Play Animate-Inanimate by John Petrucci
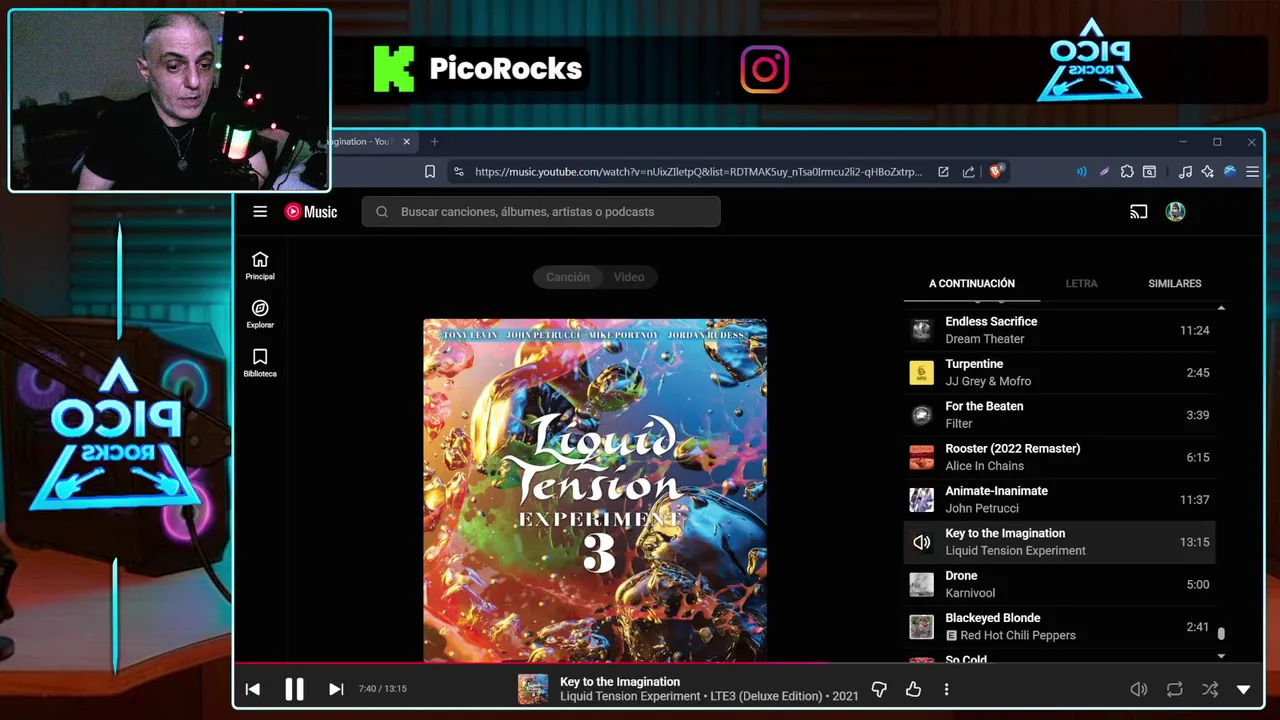The width and height of the screenshot is (1280, 720). coord(1059,499)
